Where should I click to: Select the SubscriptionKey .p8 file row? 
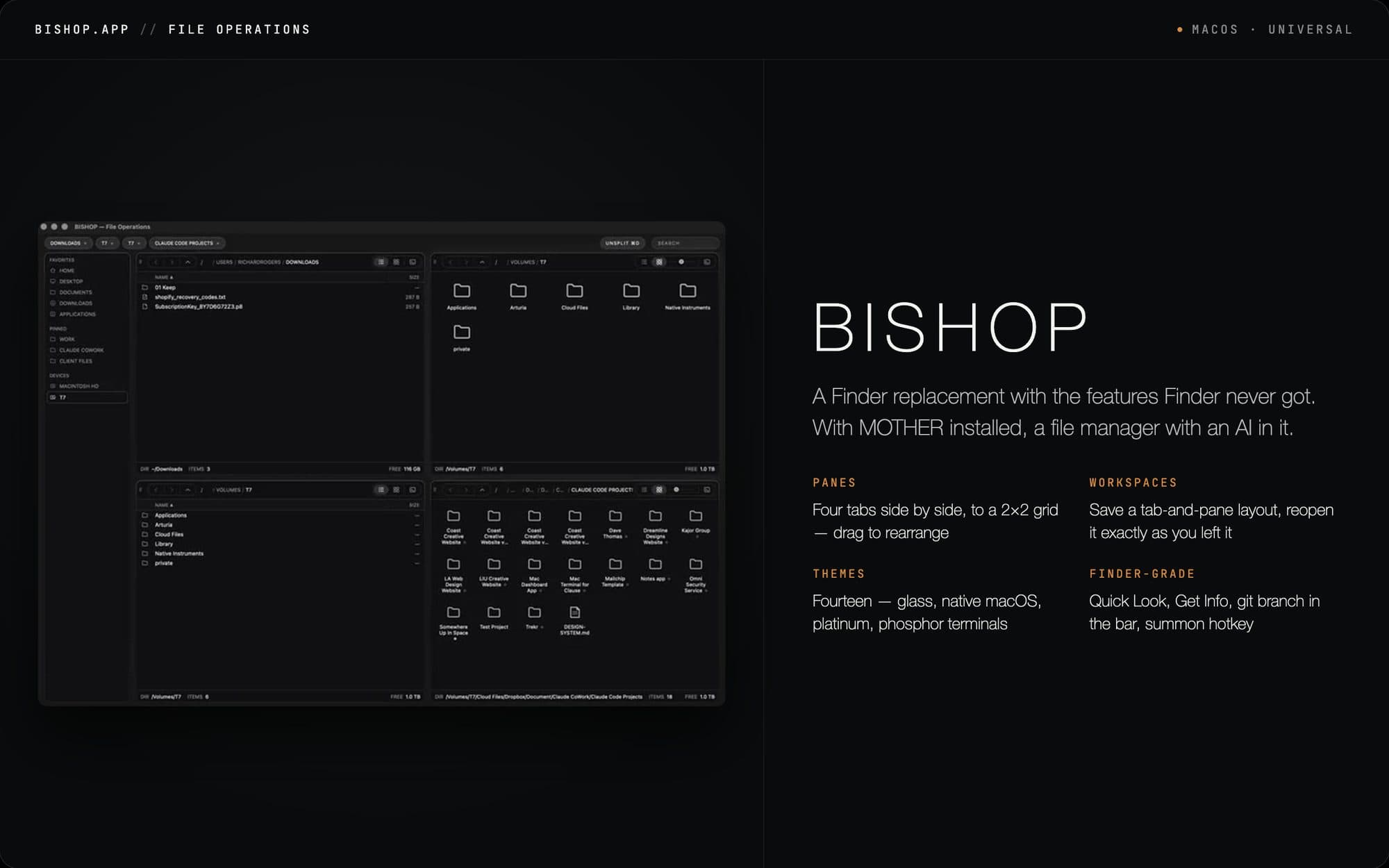tap(281, 306)
